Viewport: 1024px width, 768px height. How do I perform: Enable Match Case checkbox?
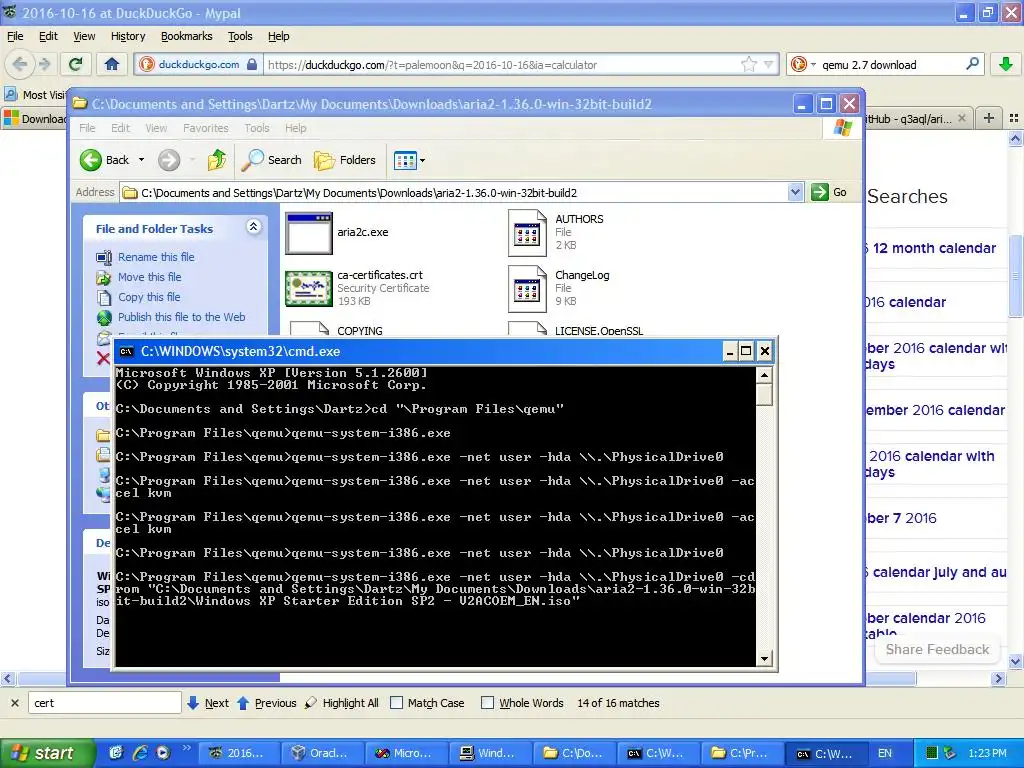coord(396,703)
